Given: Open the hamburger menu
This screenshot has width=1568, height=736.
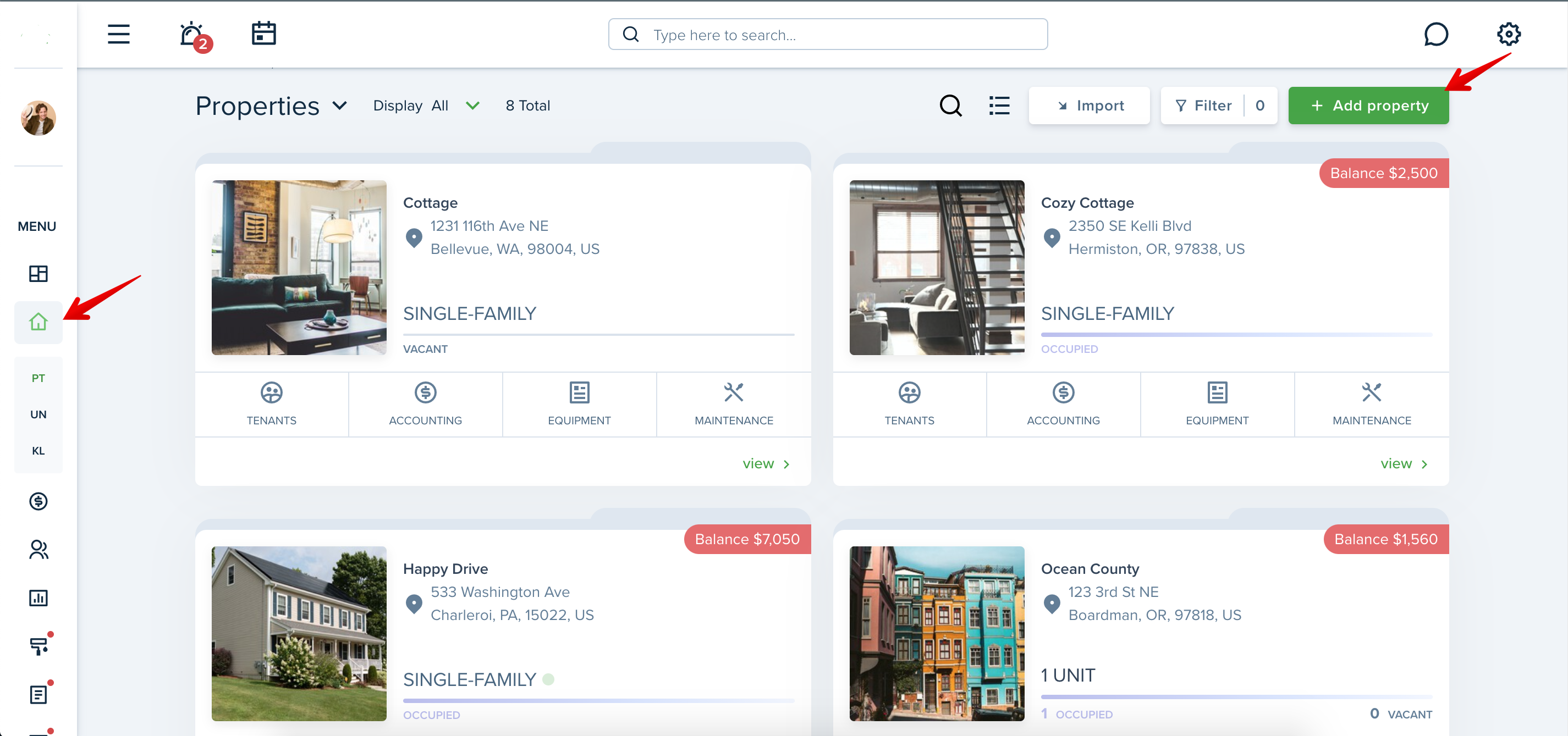Looking at the screenshot, I should coord(119,34).
